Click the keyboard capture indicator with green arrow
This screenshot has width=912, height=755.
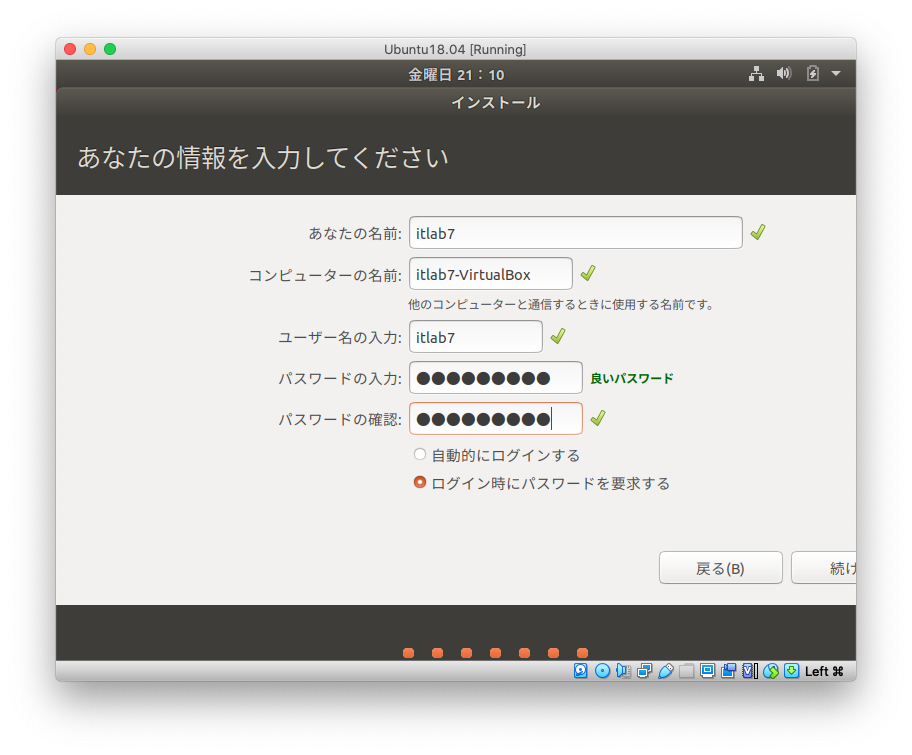coord(791,671)
